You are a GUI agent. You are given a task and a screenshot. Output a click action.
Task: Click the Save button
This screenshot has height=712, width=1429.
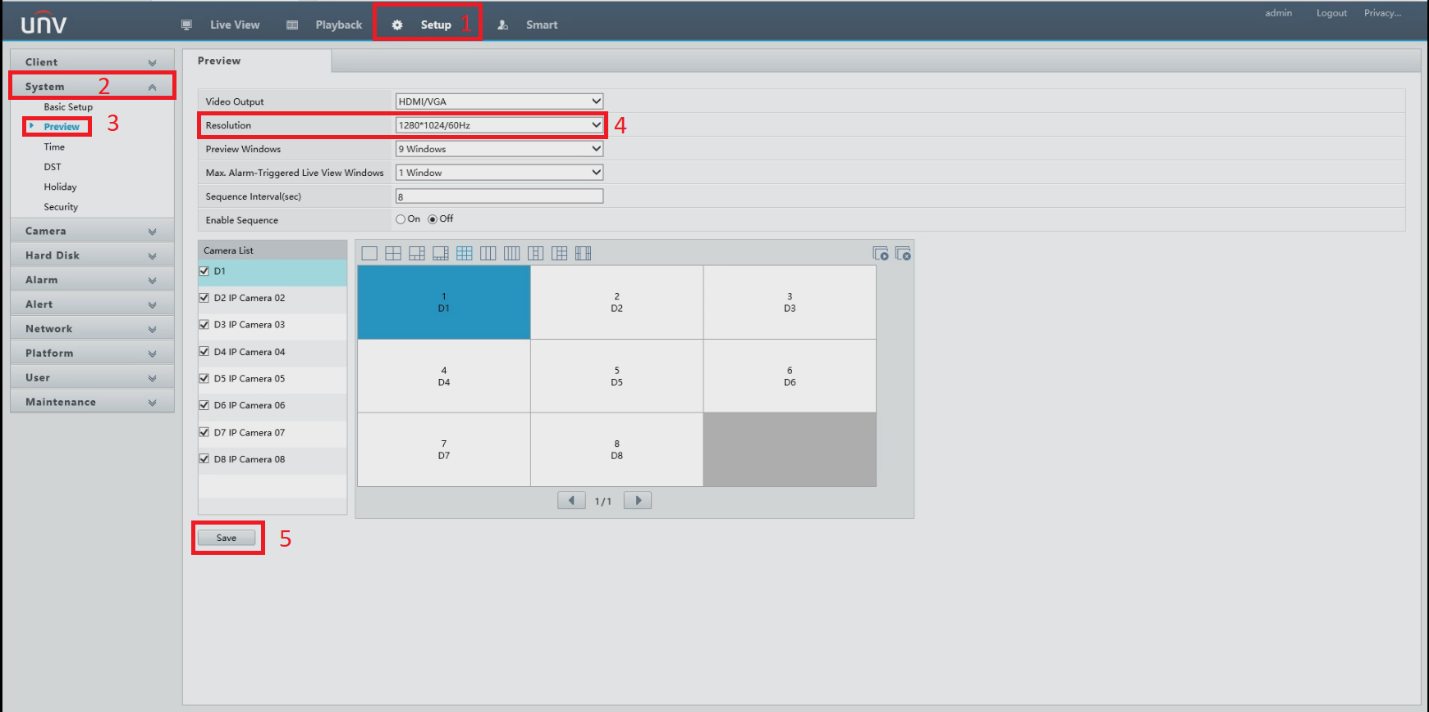pos(227,538)
